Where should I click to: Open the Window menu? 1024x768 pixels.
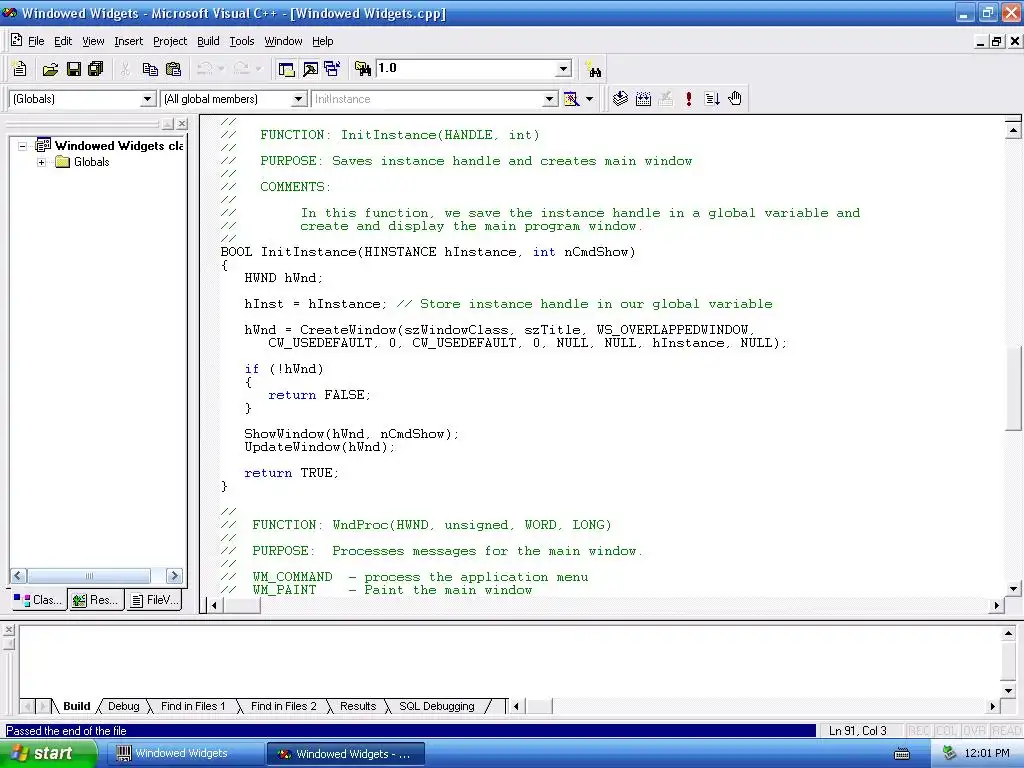[283, 41]
